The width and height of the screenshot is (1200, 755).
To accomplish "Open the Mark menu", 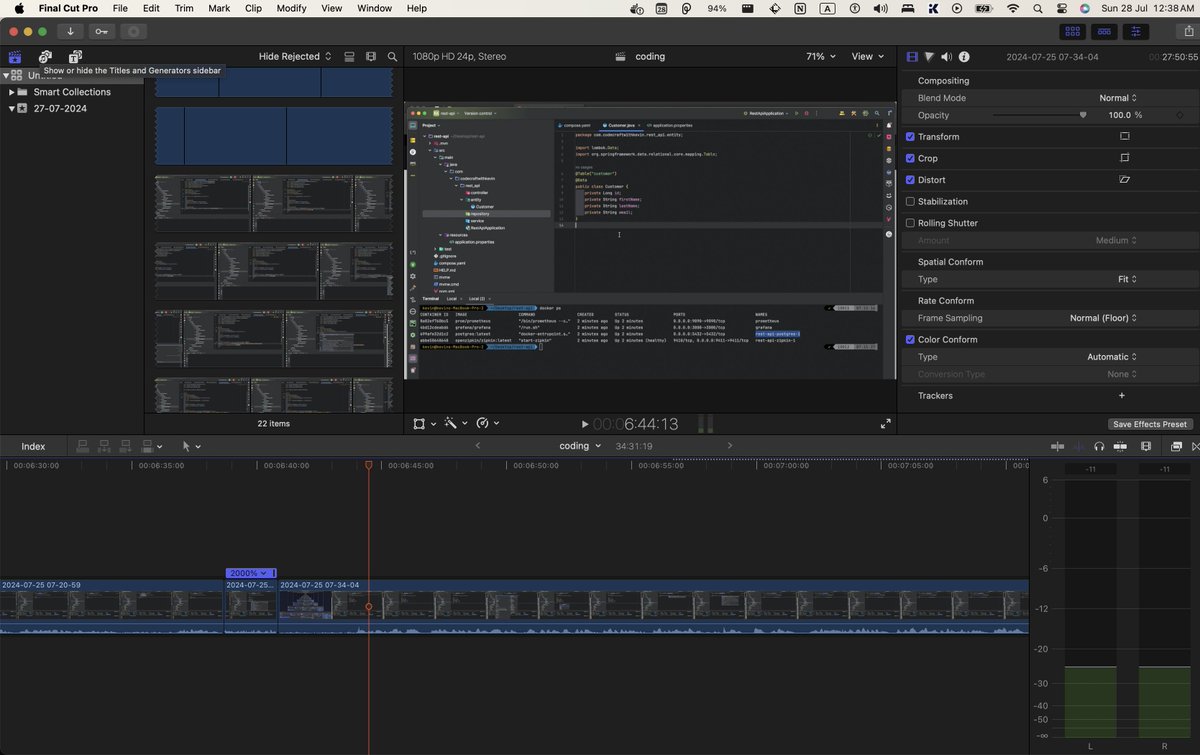I will pyautogui.click(x=219, y=8).
